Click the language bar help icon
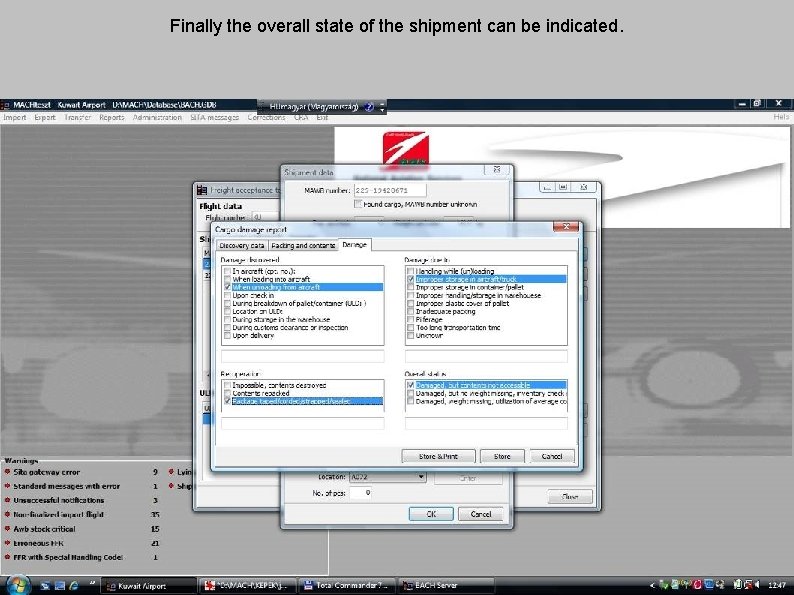Screen dimensions: 794x595 (369, 106)
